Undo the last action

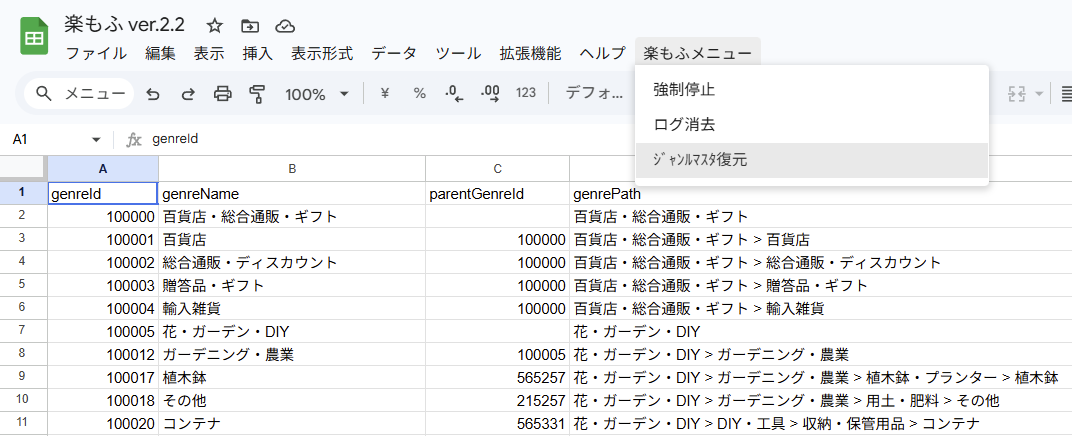click(153, 94)
